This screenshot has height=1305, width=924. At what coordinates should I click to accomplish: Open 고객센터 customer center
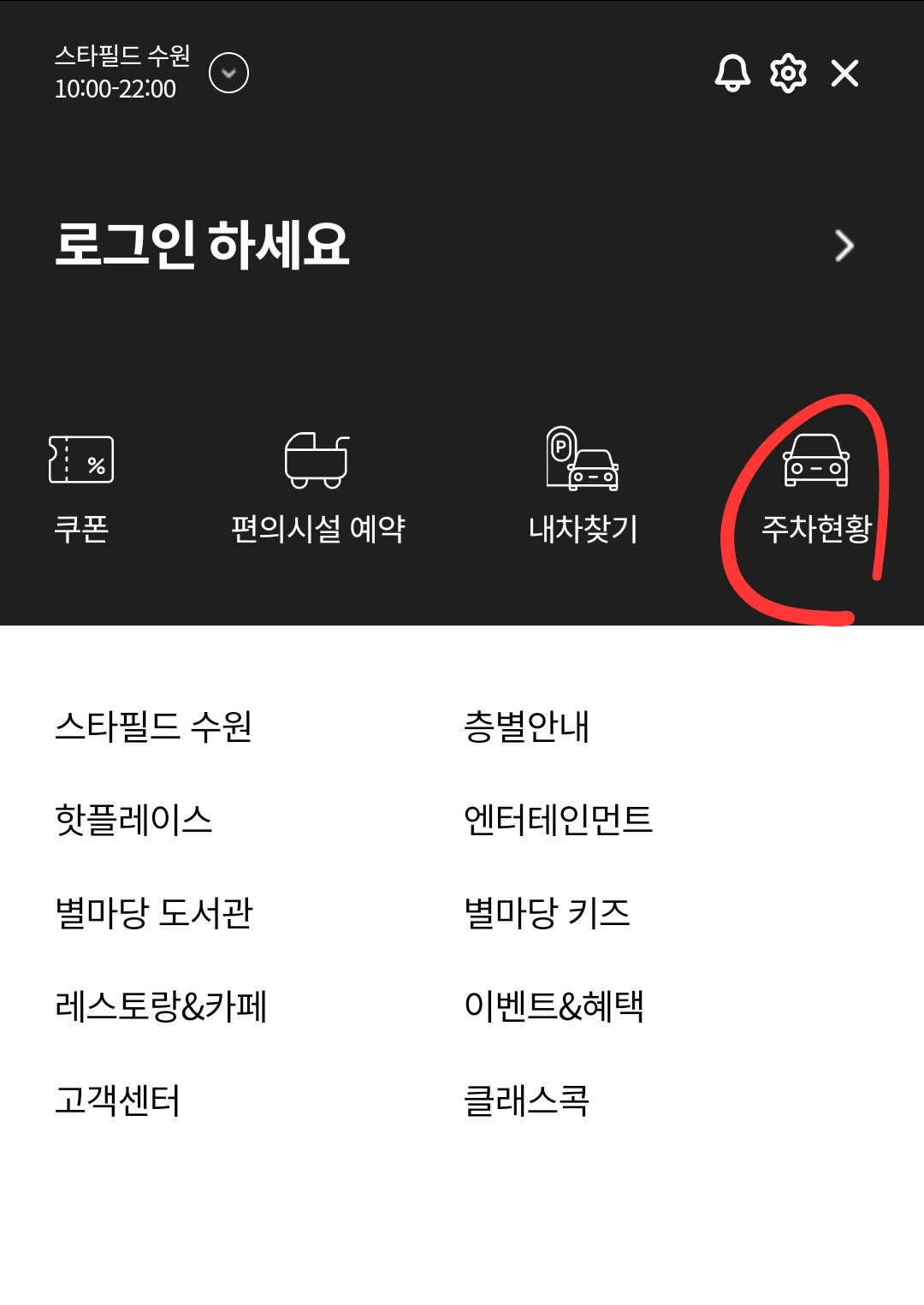(117, 1100)
